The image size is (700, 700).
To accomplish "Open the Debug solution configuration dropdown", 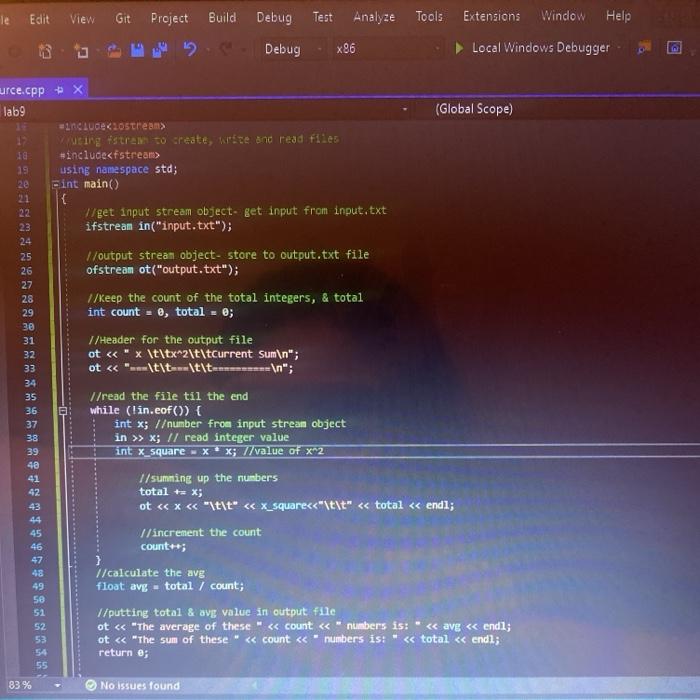I will tap(293, 49).
